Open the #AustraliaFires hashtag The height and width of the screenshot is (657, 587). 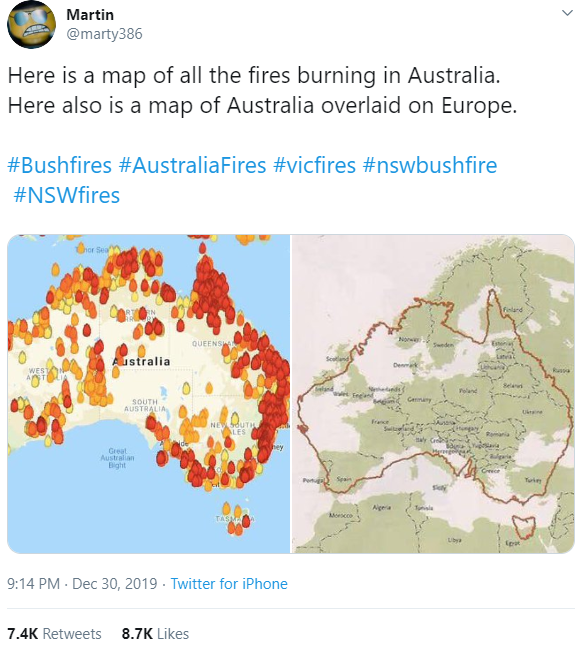192,165
